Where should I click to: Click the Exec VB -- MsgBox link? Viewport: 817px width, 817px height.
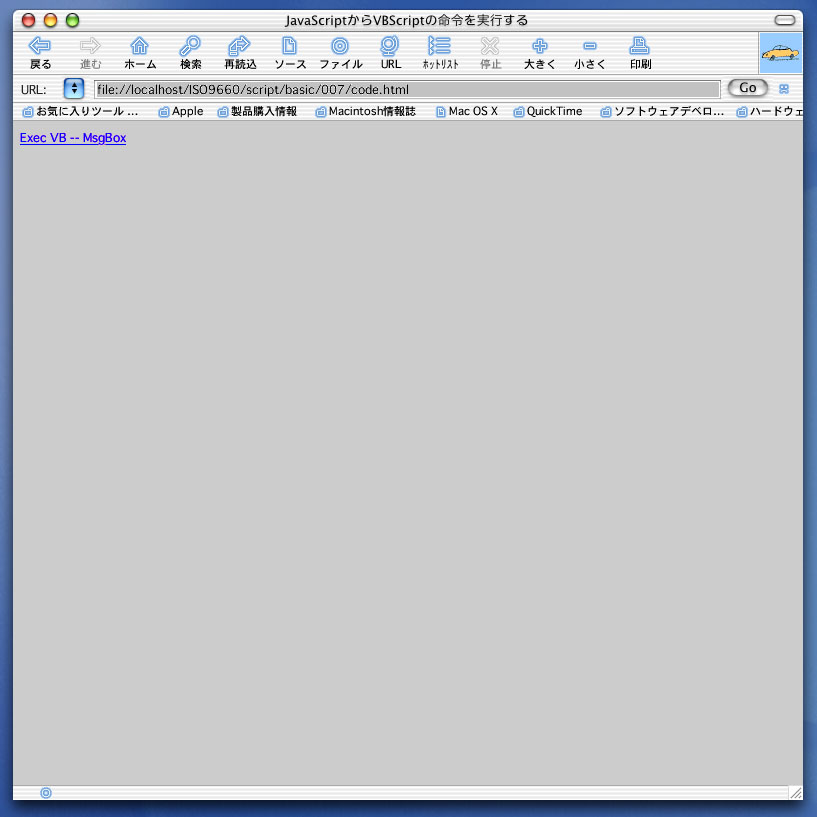(73, 138)
